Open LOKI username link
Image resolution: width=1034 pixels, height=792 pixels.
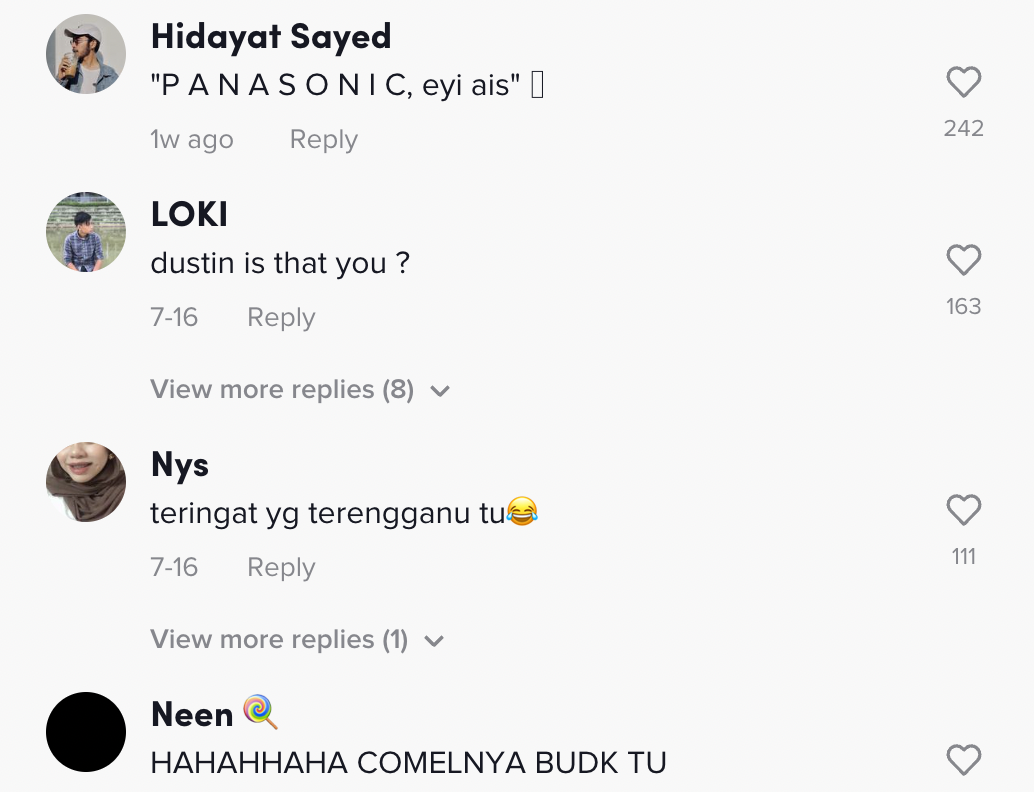click(x=189, y=214)
